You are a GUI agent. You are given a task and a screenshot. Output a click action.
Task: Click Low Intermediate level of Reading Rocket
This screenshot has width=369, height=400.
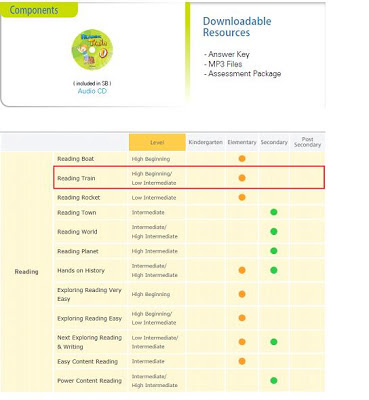coord(154,198)
